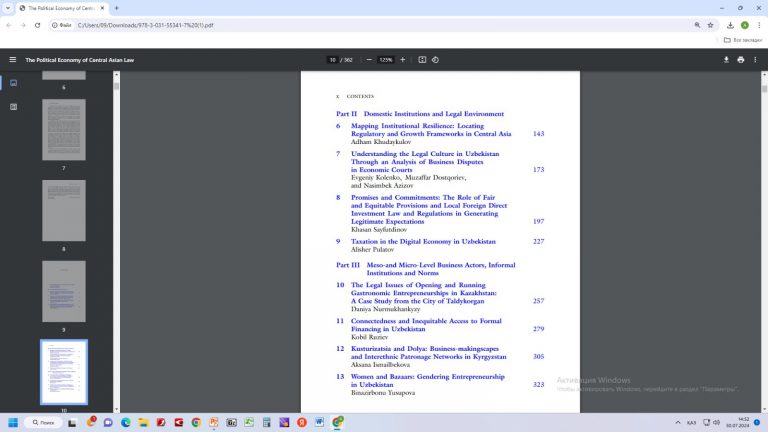Select page 7 thumbnail
Image resolution: width=768 pixels, height=432 pixels.
pos(64,130)
